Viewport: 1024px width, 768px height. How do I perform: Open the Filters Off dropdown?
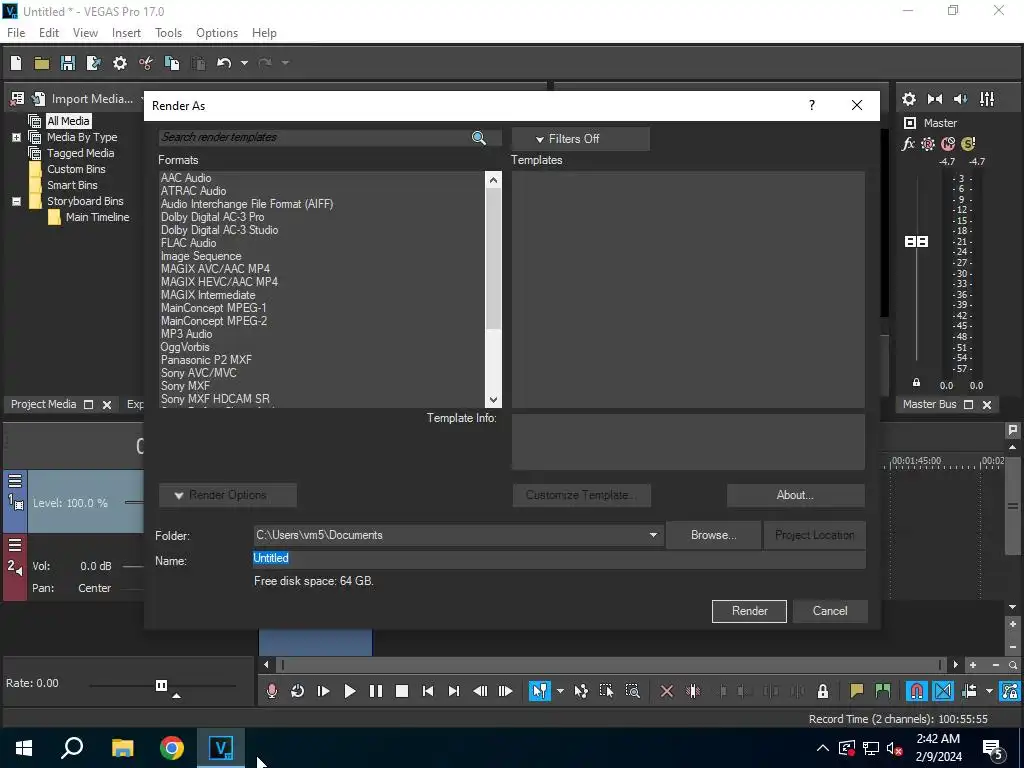click(581, 138)
